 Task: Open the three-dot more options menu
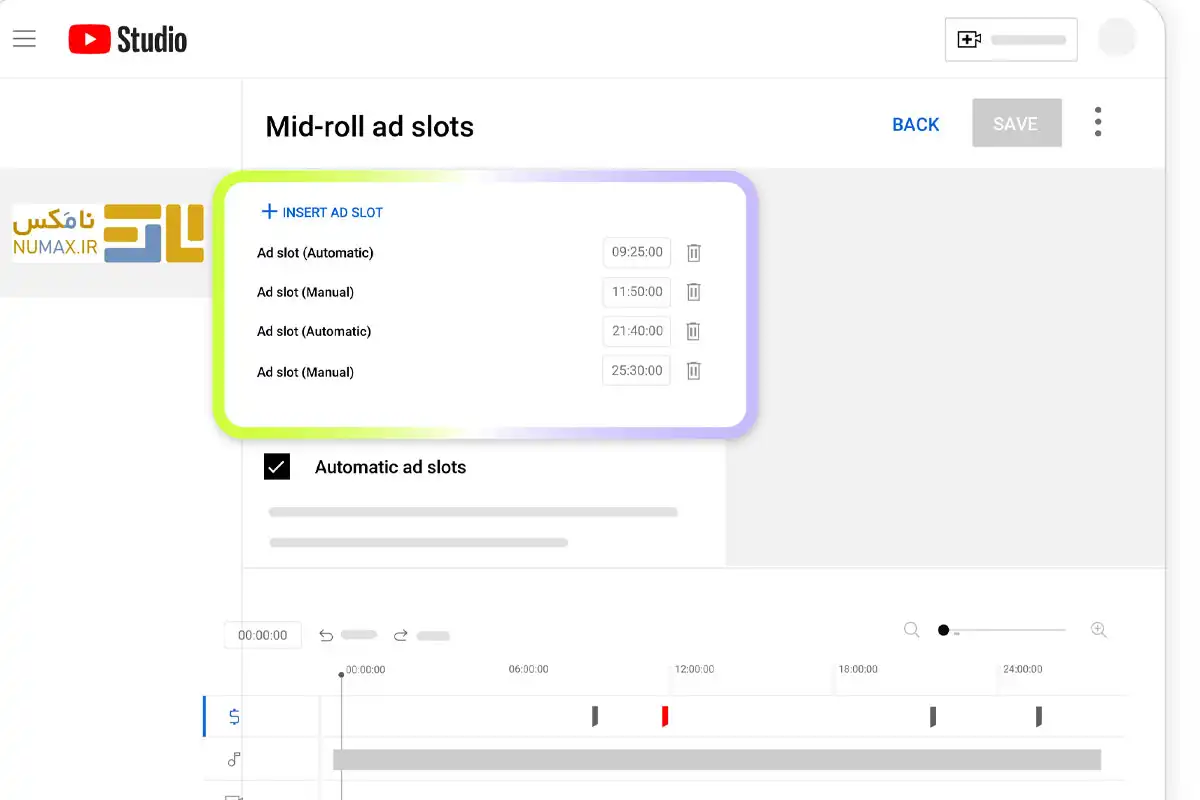[x=1098, y=122]
